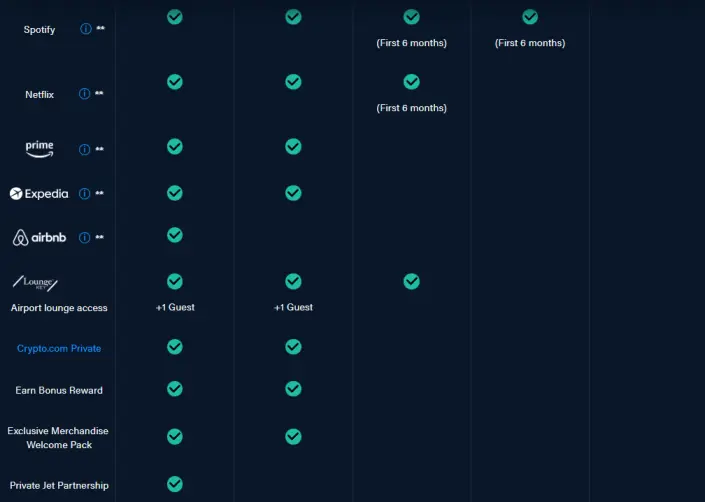Click the Netflix checkmark in the first column
The width and height of the screenshot is (705, 502).
point(175,82)
